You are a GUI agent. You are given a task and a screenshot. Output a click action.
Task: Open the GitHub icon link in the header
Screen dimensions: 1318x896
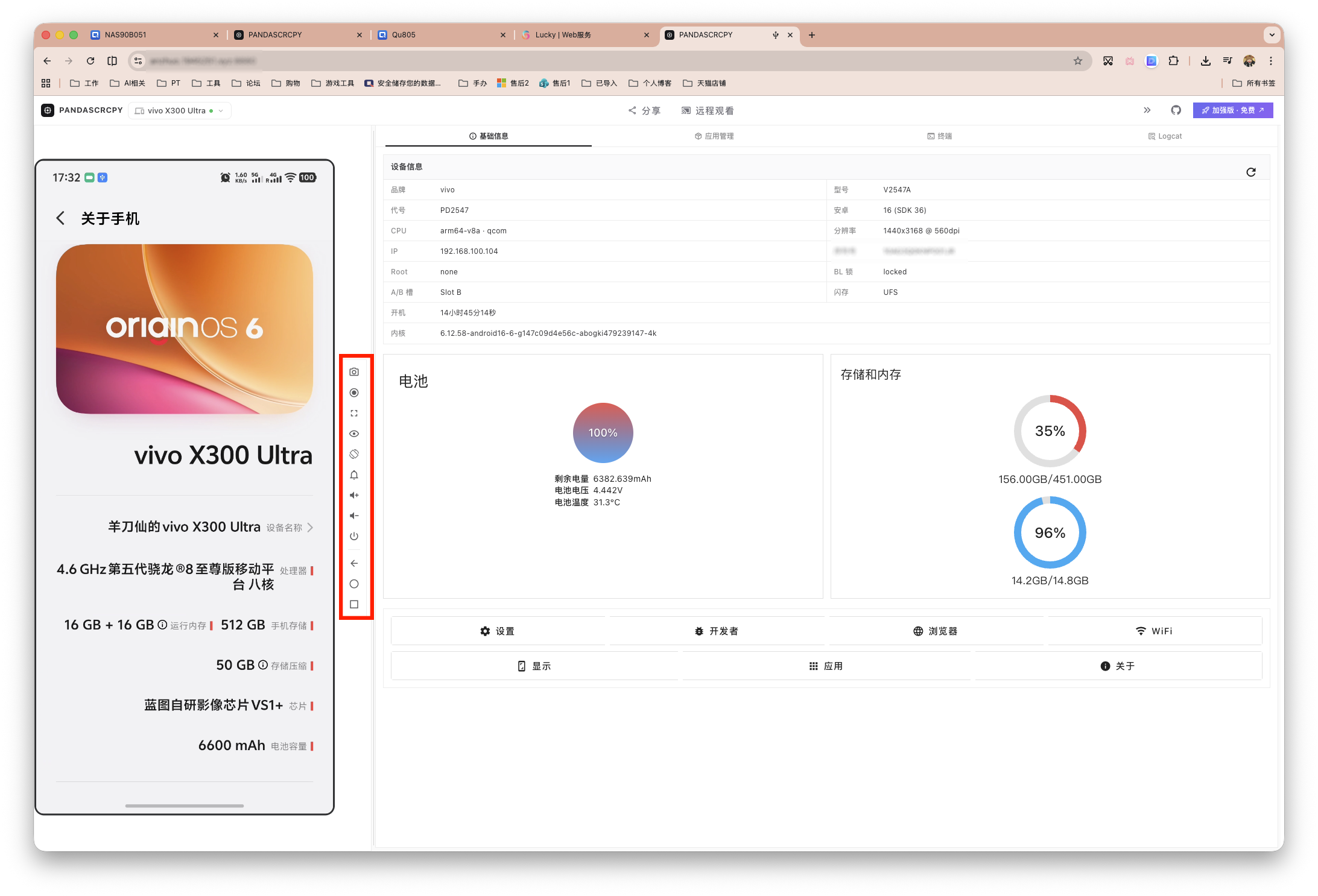tap(1176, 110)
